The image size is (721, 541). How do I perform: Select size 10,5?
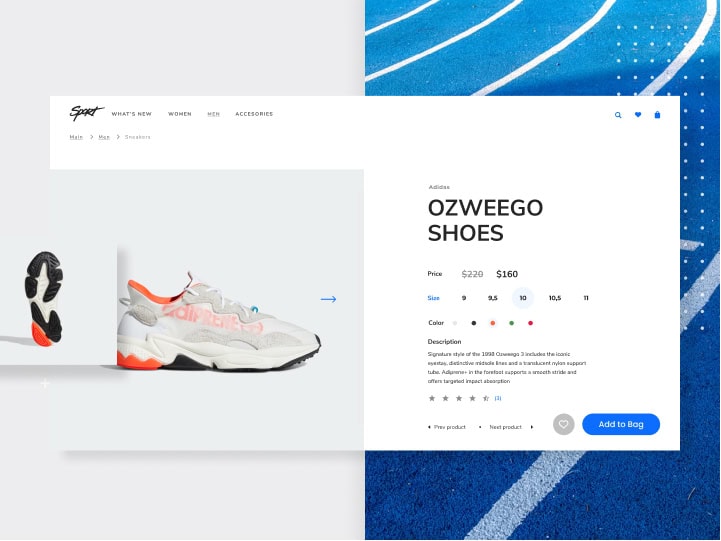click(x=555, y=298)
